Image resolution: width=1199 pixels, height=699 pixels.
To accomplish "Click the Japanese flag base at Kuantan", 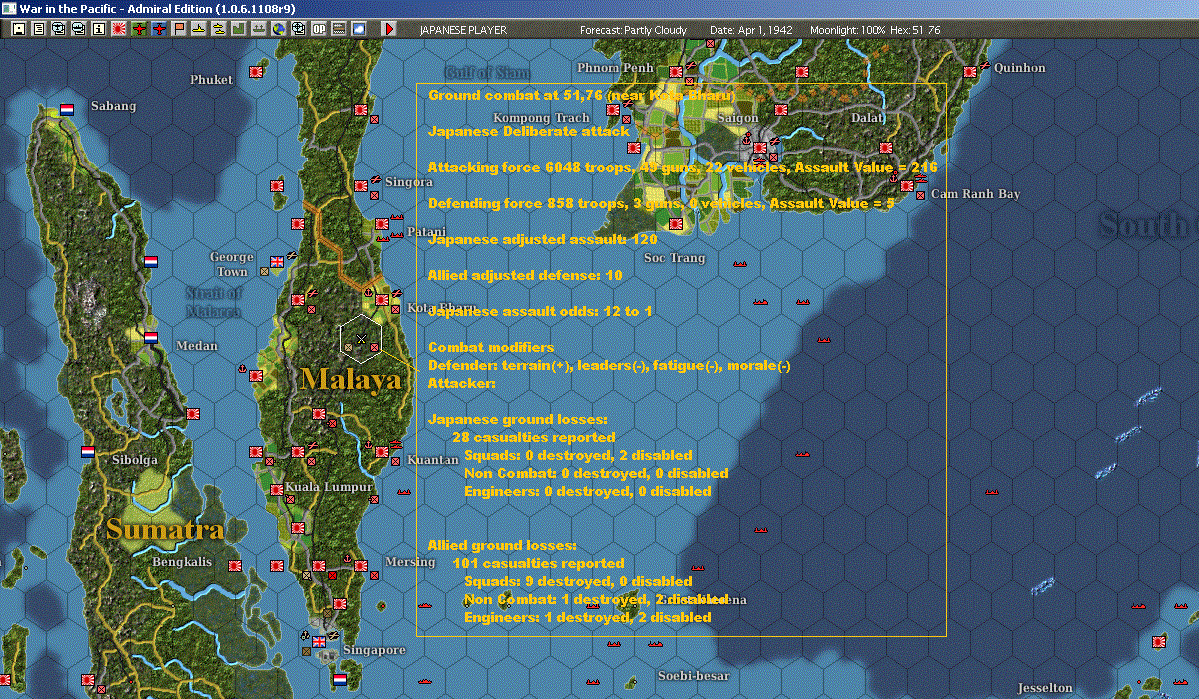I will point(382,452).
